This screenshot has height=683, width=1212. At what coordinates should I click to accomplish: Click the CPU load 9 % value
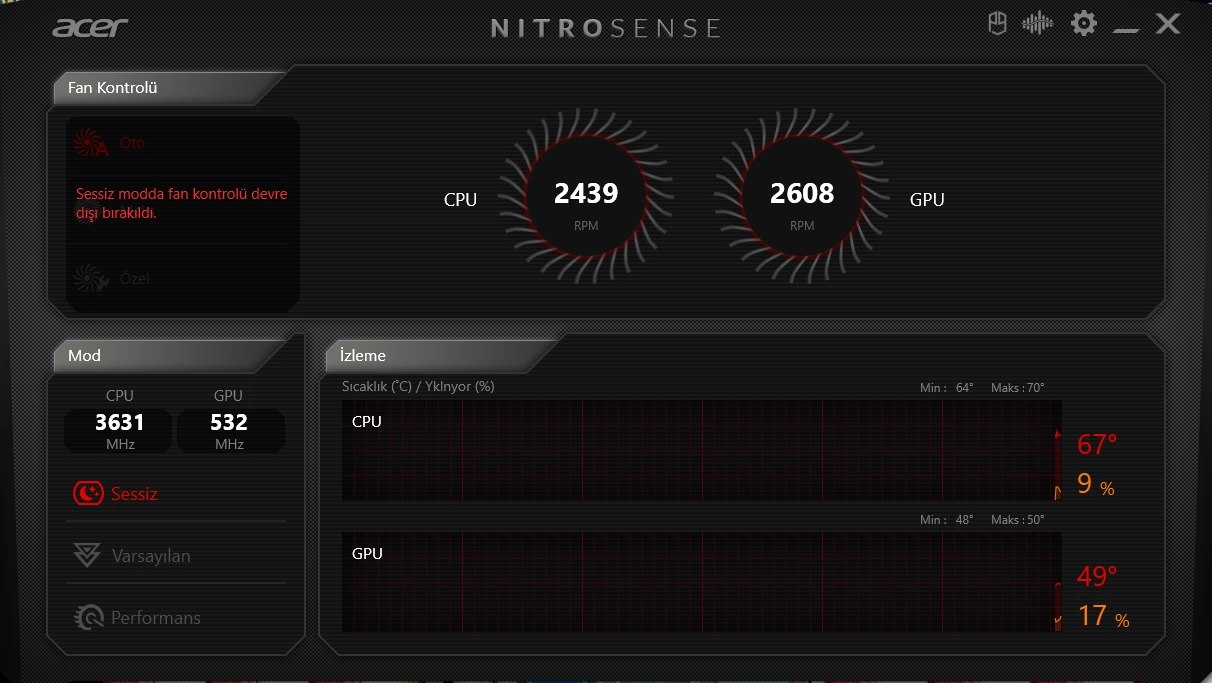tap(1096, 485)
